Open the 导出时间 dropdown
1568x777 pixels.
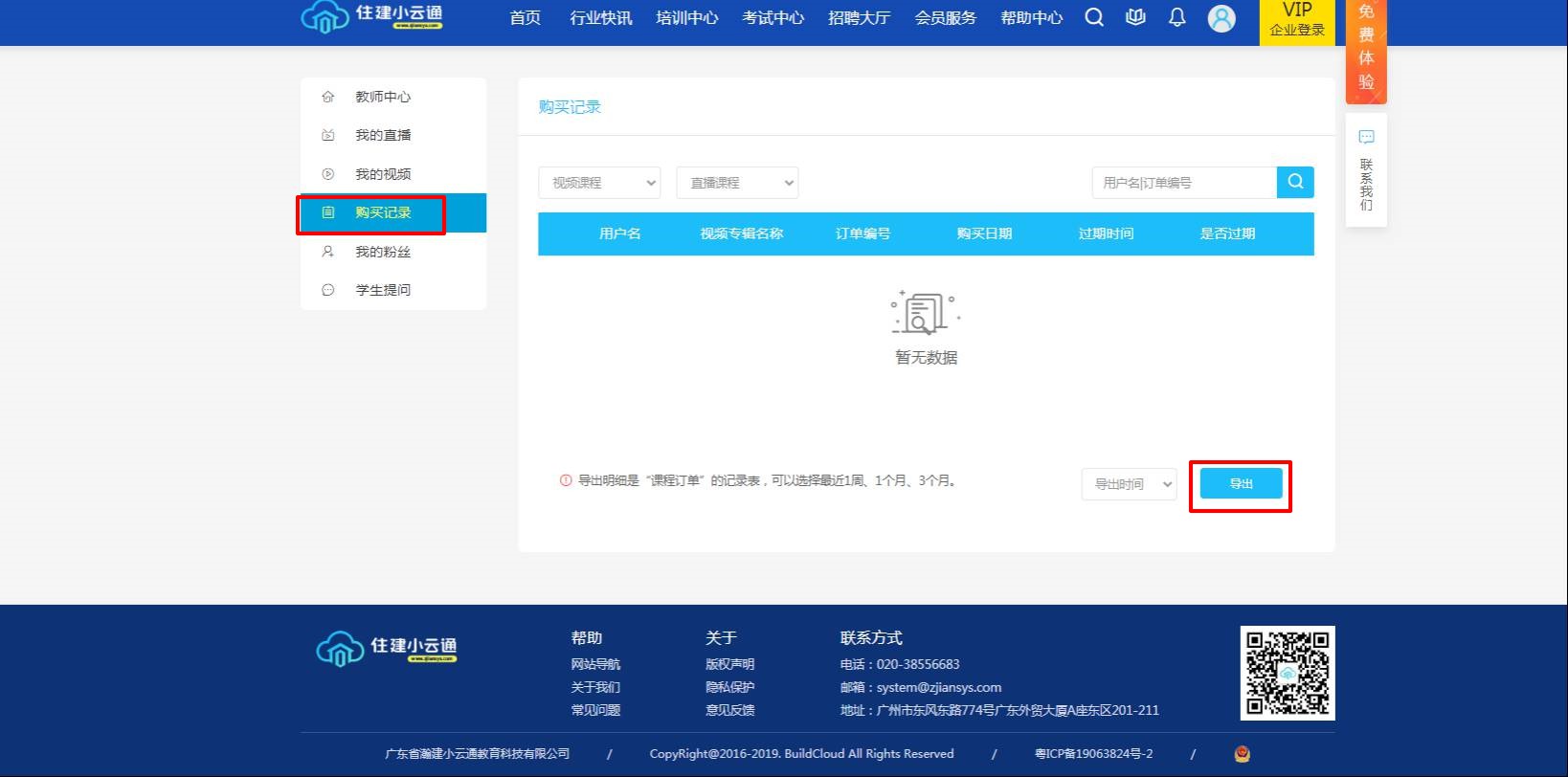pos(1129,484)
